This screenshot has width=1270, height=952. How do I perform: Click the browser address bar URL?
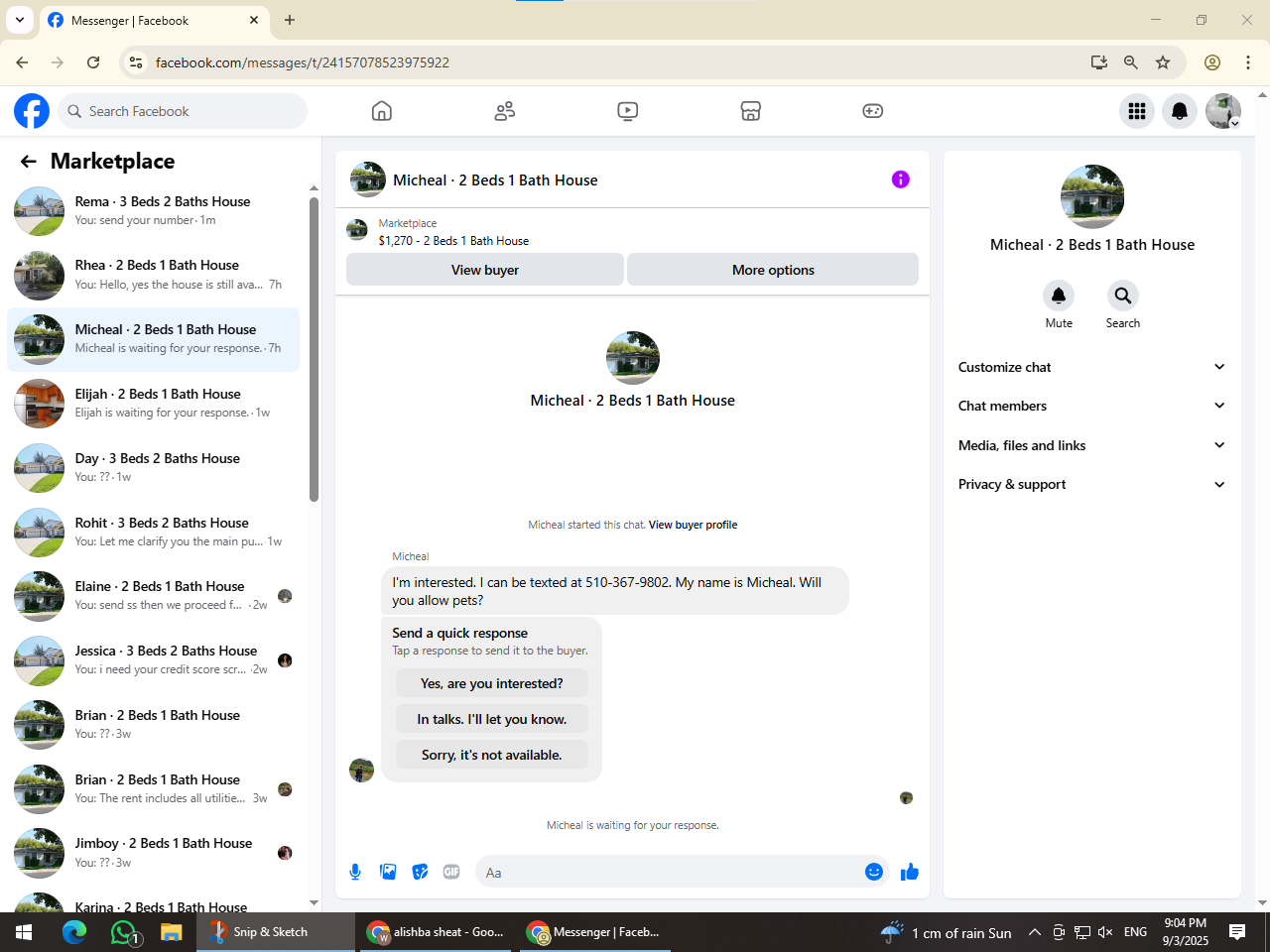(x=303, y=62)
